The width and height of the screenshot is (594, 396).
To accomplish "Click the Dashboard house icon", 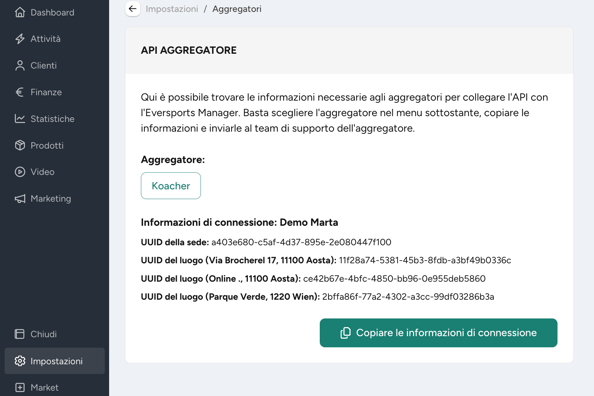I will [x=20, y=13].
